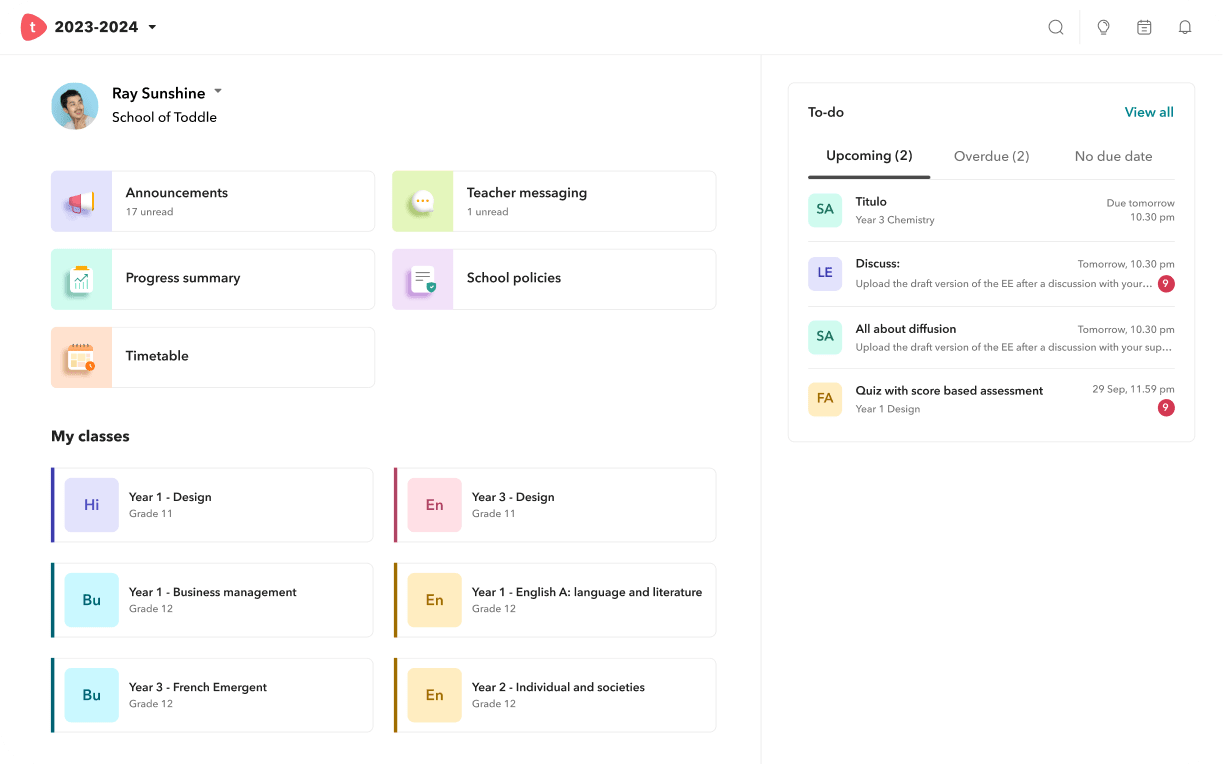Select the No due date tab
The image size is (1223, 764).
[x=1113, y=156]
